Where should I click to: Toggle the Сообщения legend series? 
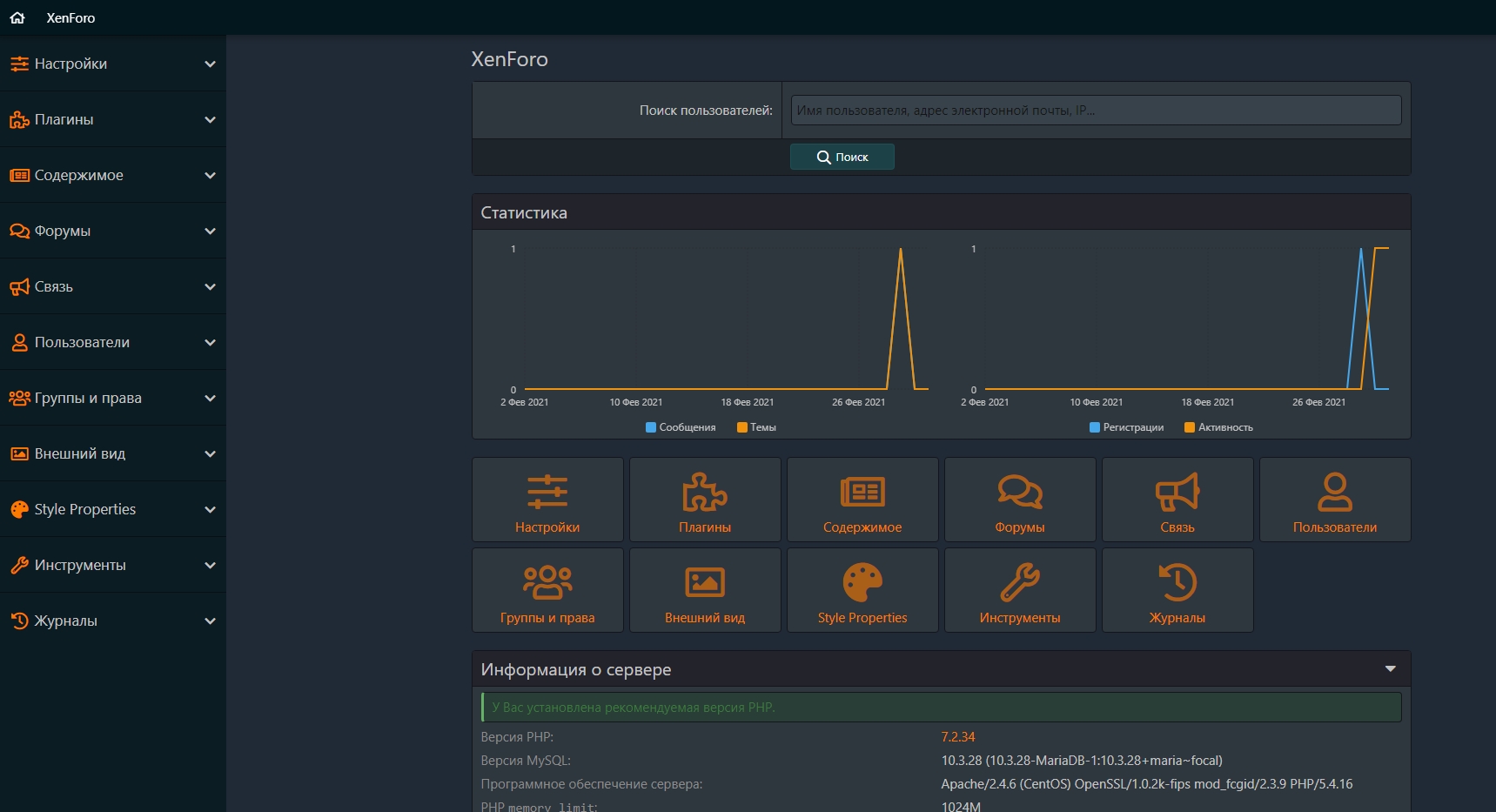(x=681, y=427)
